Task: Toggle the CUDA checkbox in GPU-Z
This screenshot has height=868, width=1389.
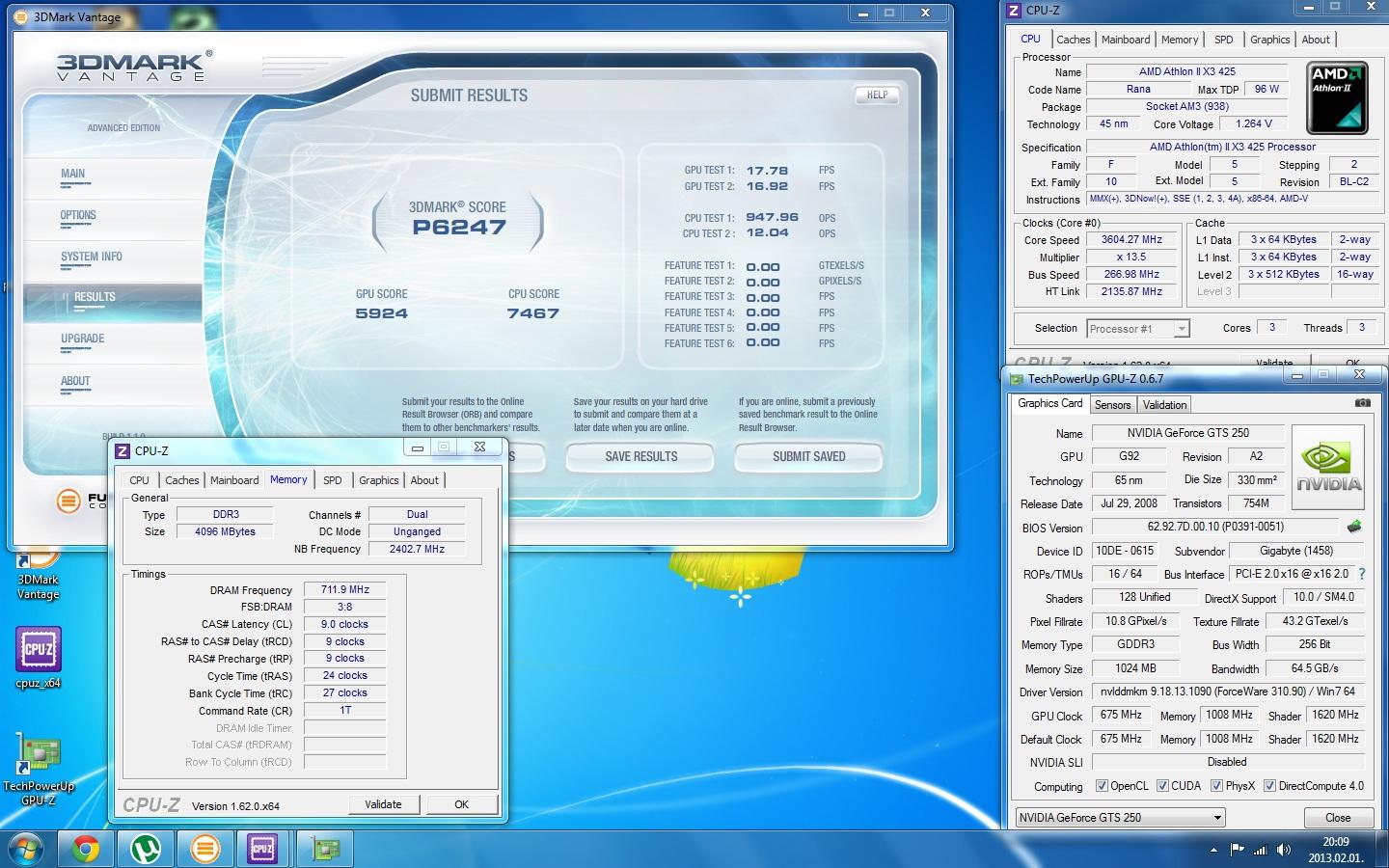Action: pyautogui.click(x=1162, y=786)
